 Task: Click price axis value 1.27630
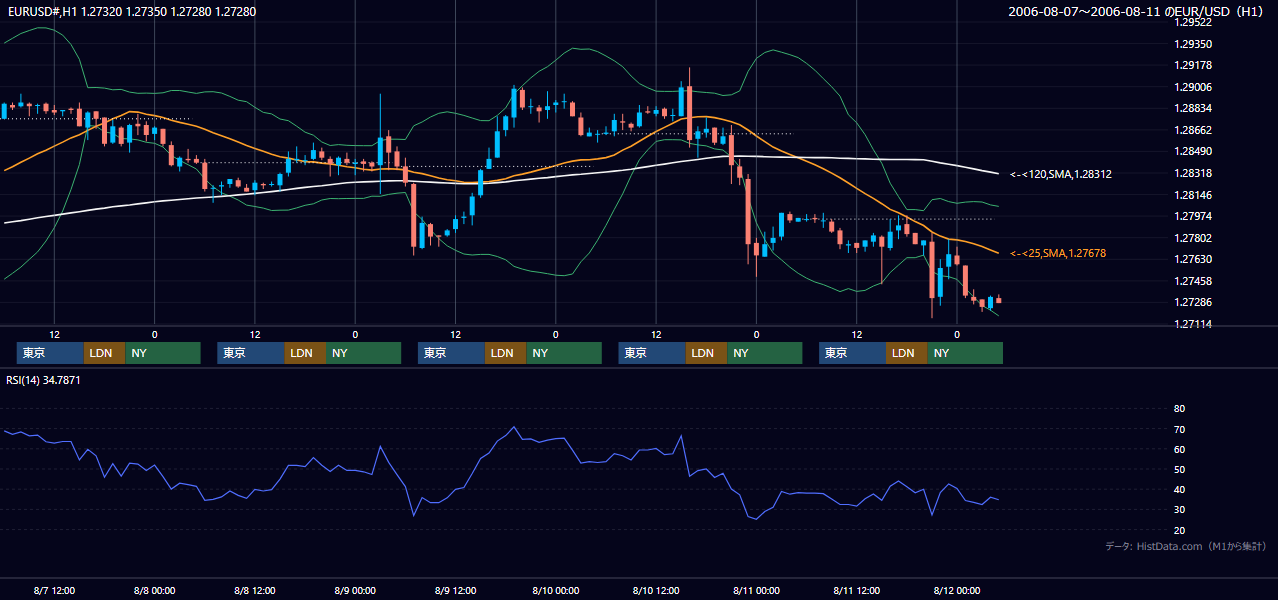pyautogui.click(x=1193, y=260)
